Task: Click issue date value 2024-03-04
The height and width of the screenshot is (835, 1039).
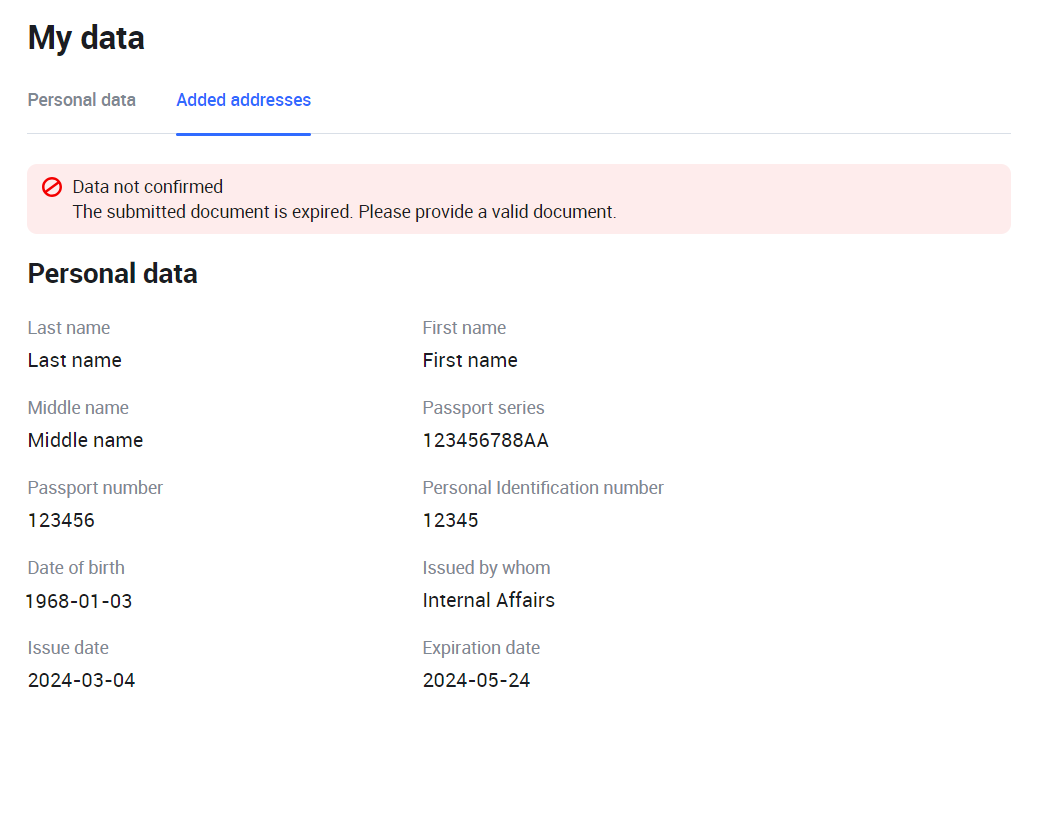Action: (81, 680)
